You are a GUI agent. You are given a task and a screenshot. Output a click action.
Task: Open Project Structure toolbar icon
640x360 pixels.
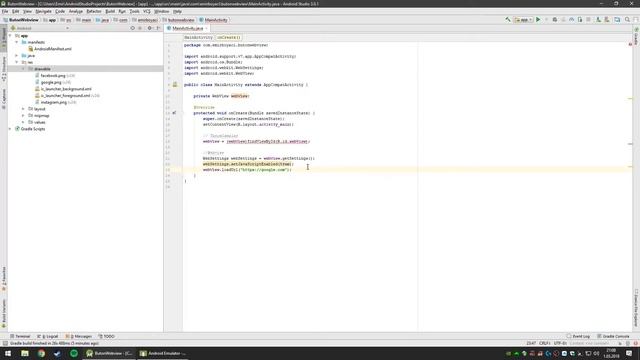pos(617,20)
